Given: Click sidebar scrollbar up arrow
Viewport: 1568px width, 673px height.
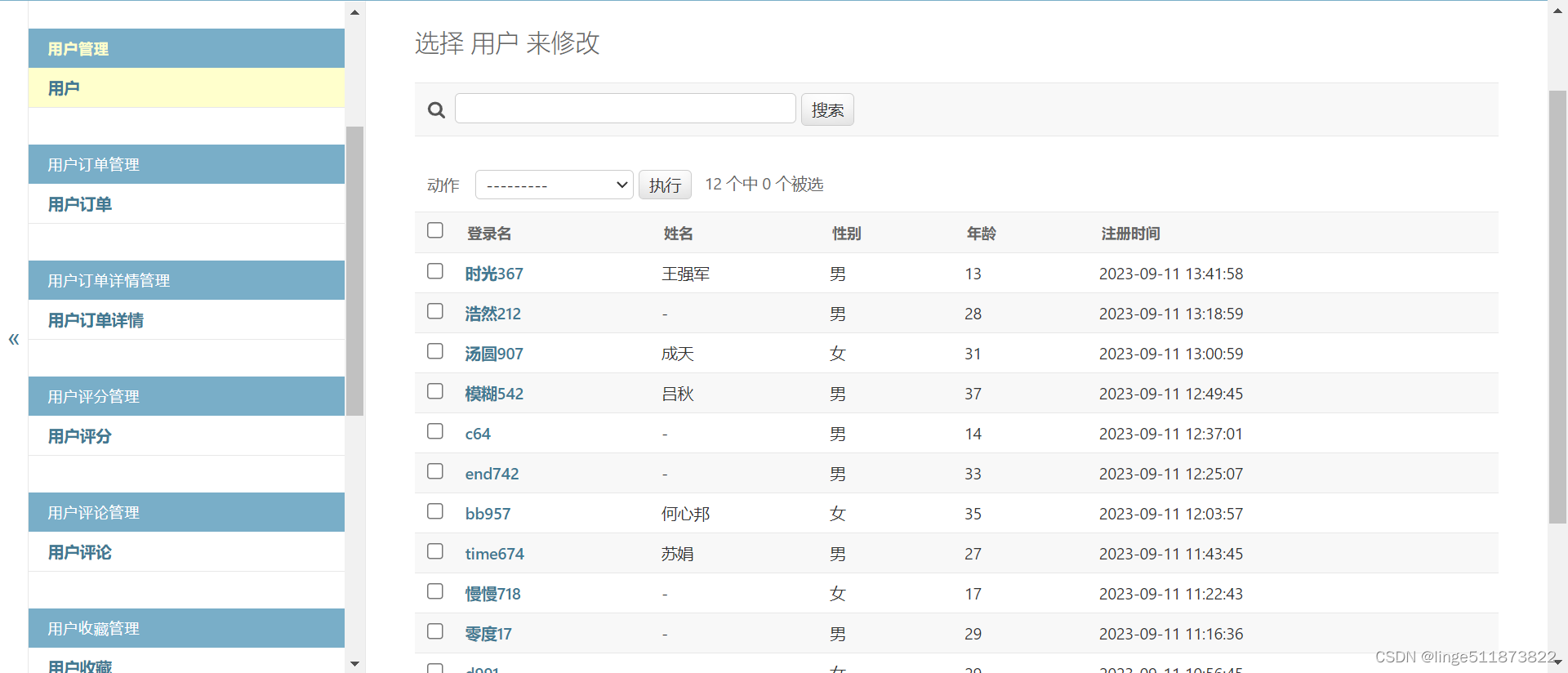Looking at the screenshot, I should (x=354, y=11).
